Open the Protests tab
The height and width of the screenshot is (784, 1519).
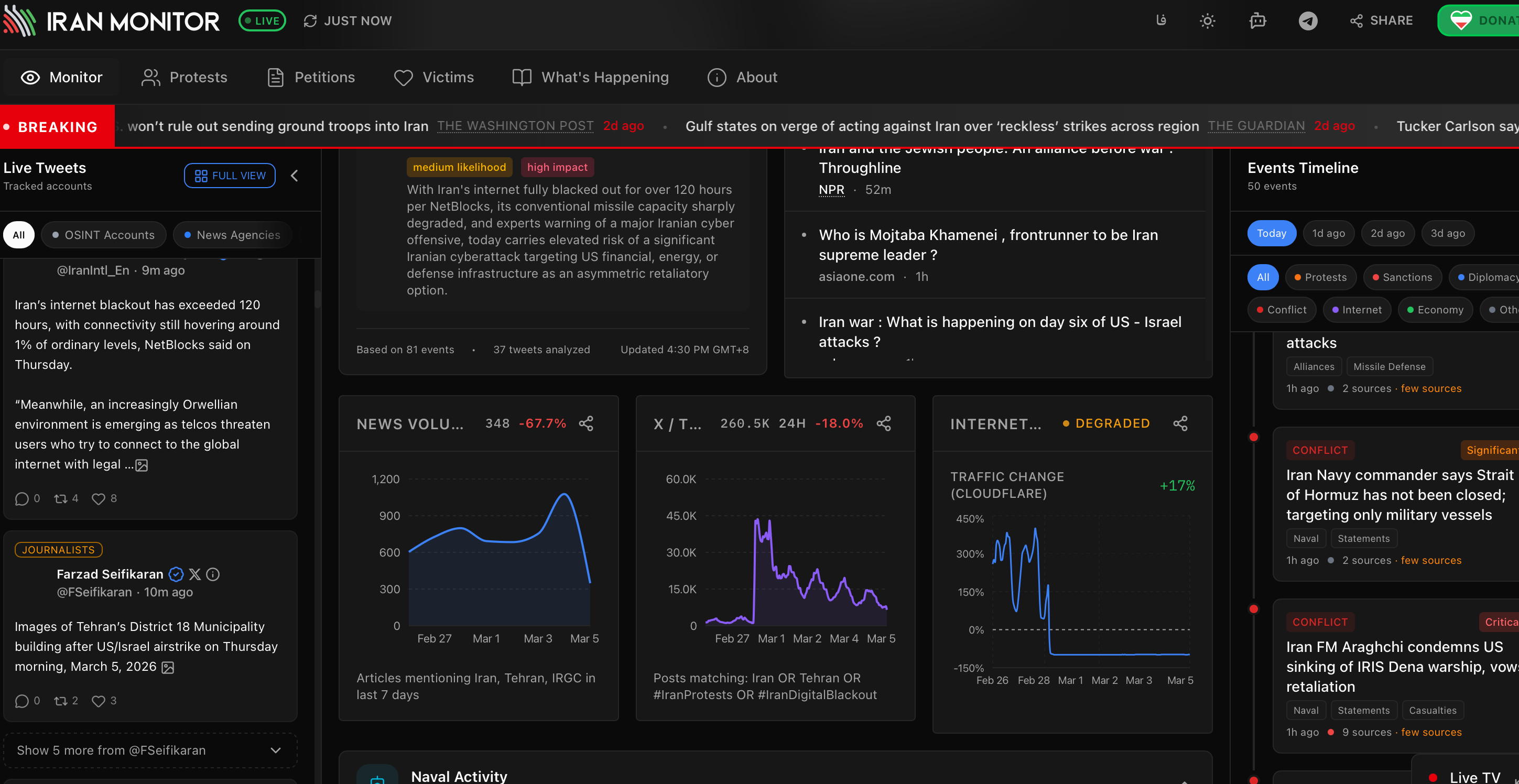point(185,78)
